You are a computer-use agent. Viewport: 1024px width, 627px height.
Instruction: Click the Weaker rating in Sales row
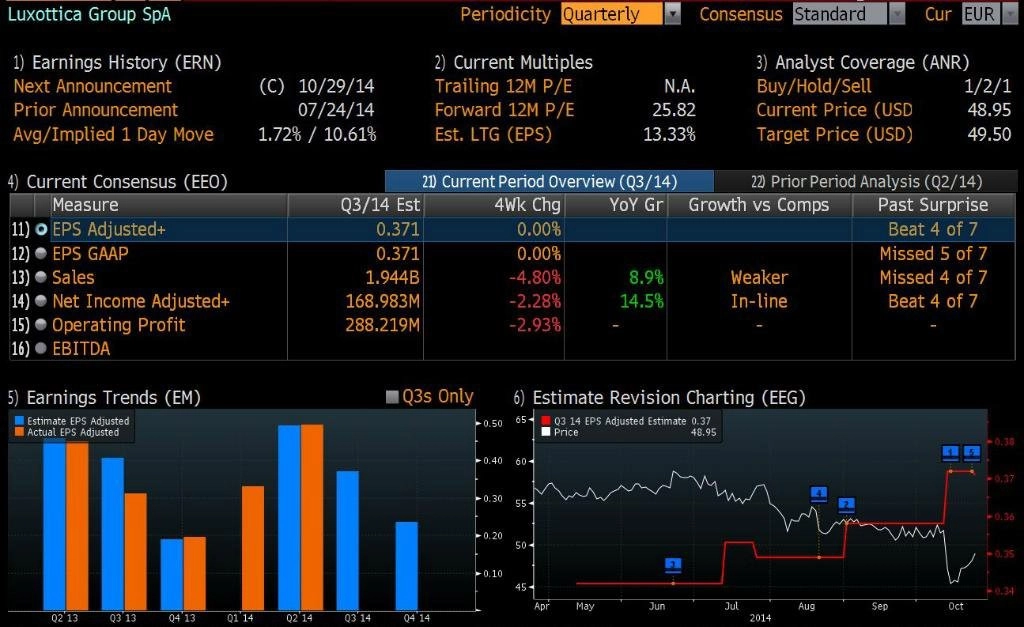point(759,278)
